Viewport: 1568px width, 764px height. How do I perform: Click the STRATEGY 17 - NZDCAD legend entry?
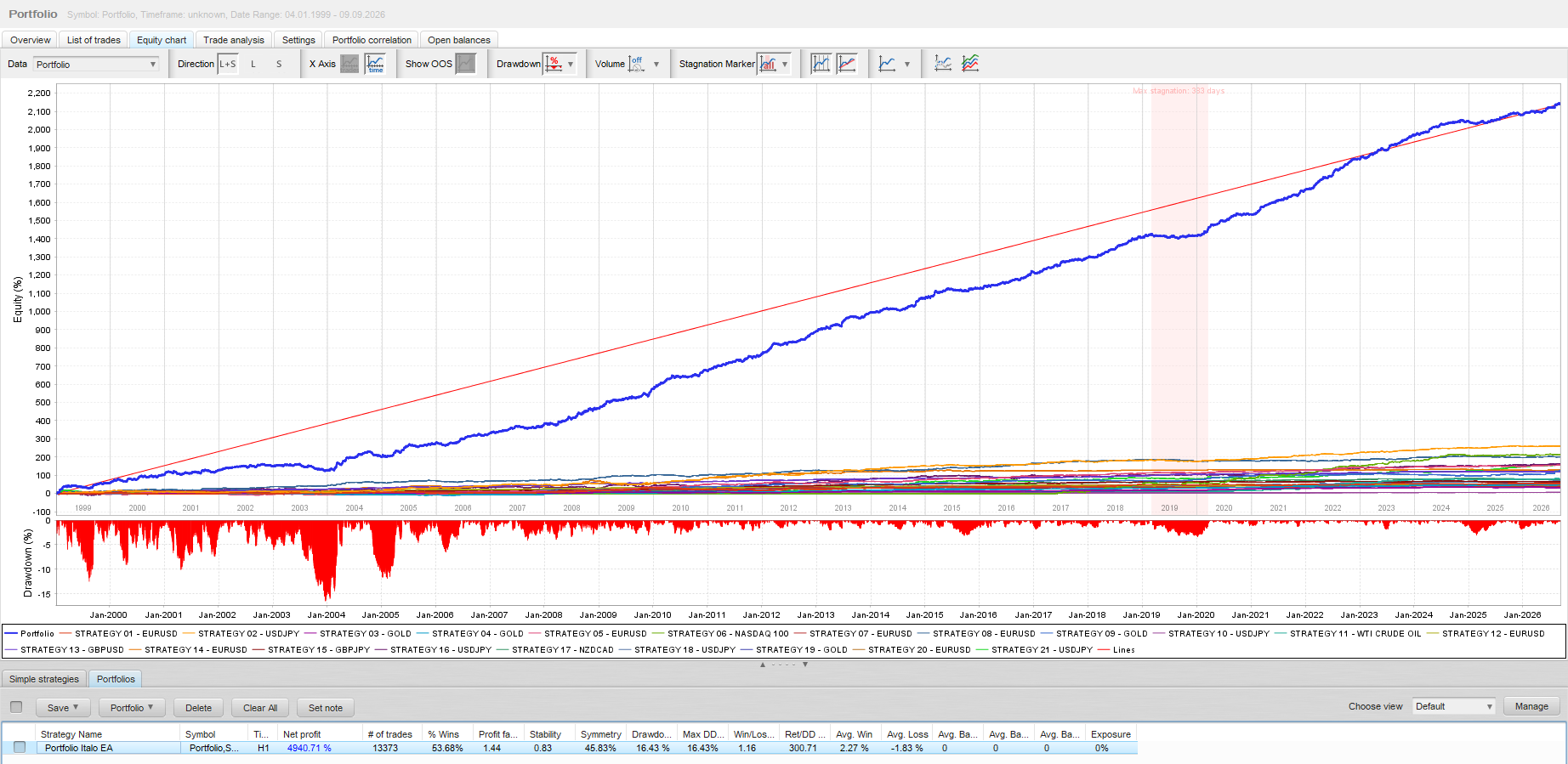click(x=554, y=650)
